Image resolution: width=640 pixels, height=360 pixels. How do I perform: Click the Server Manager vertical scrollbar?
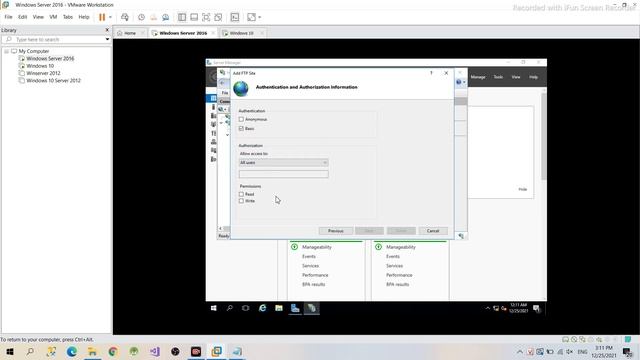[x=544, y=136]
